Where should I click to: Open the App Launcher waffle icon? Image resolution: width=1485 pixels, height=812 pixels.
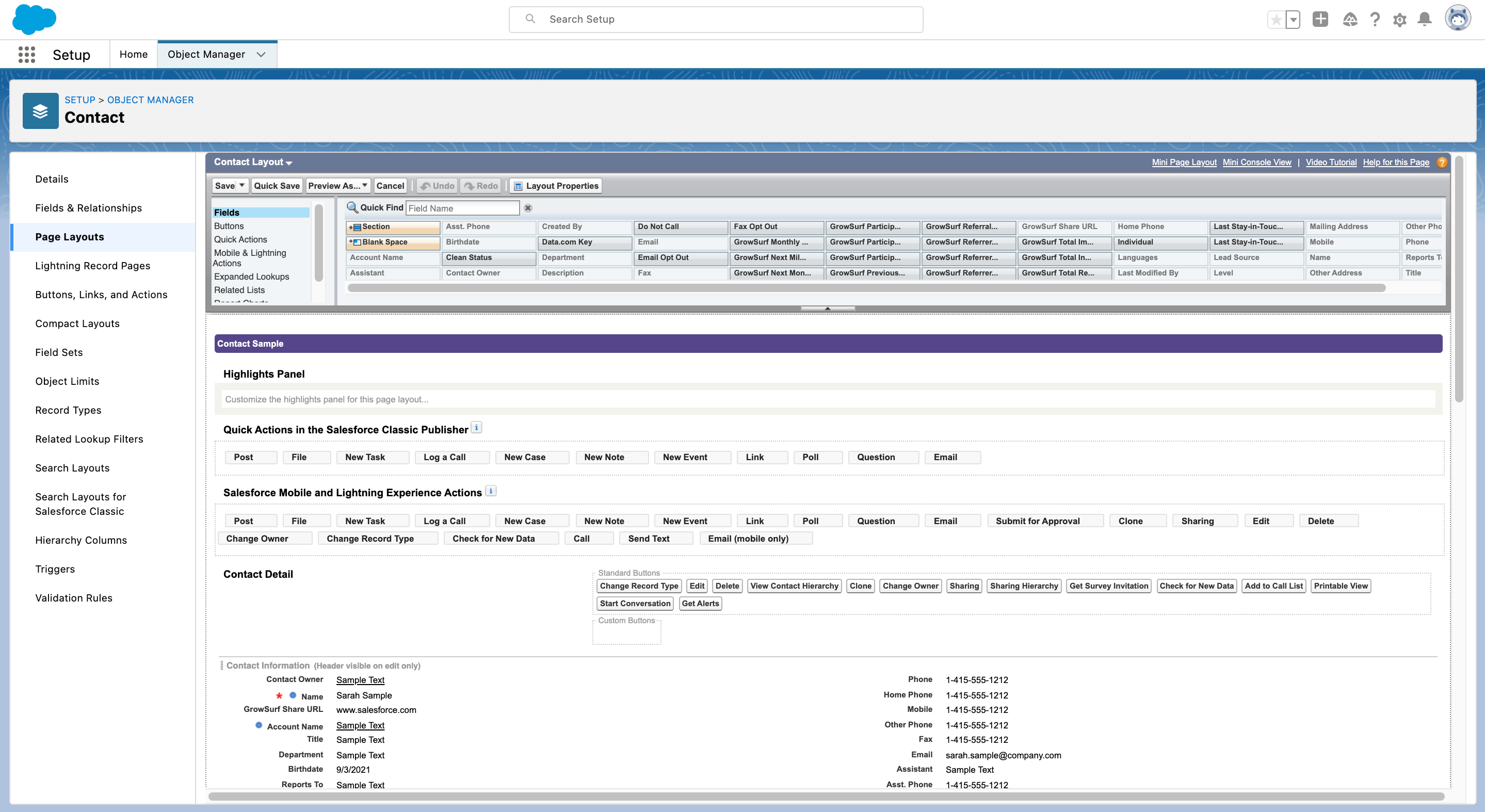(x=26, y=54)
